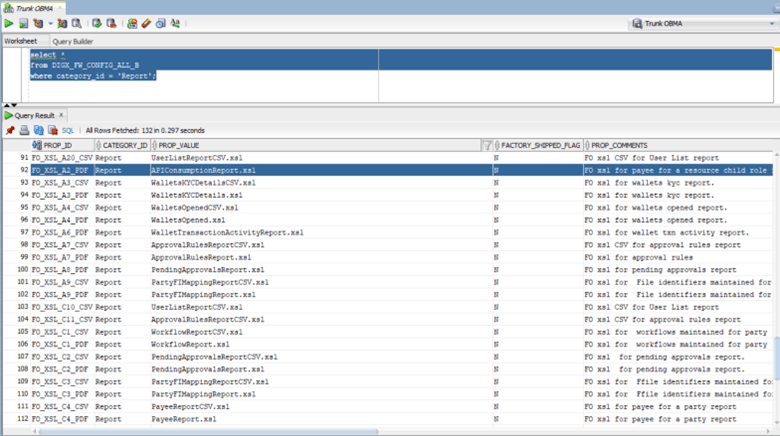This screenshot has height=436, width=780.
Task: Close the Query Result tab
Action: pos(61,115)
